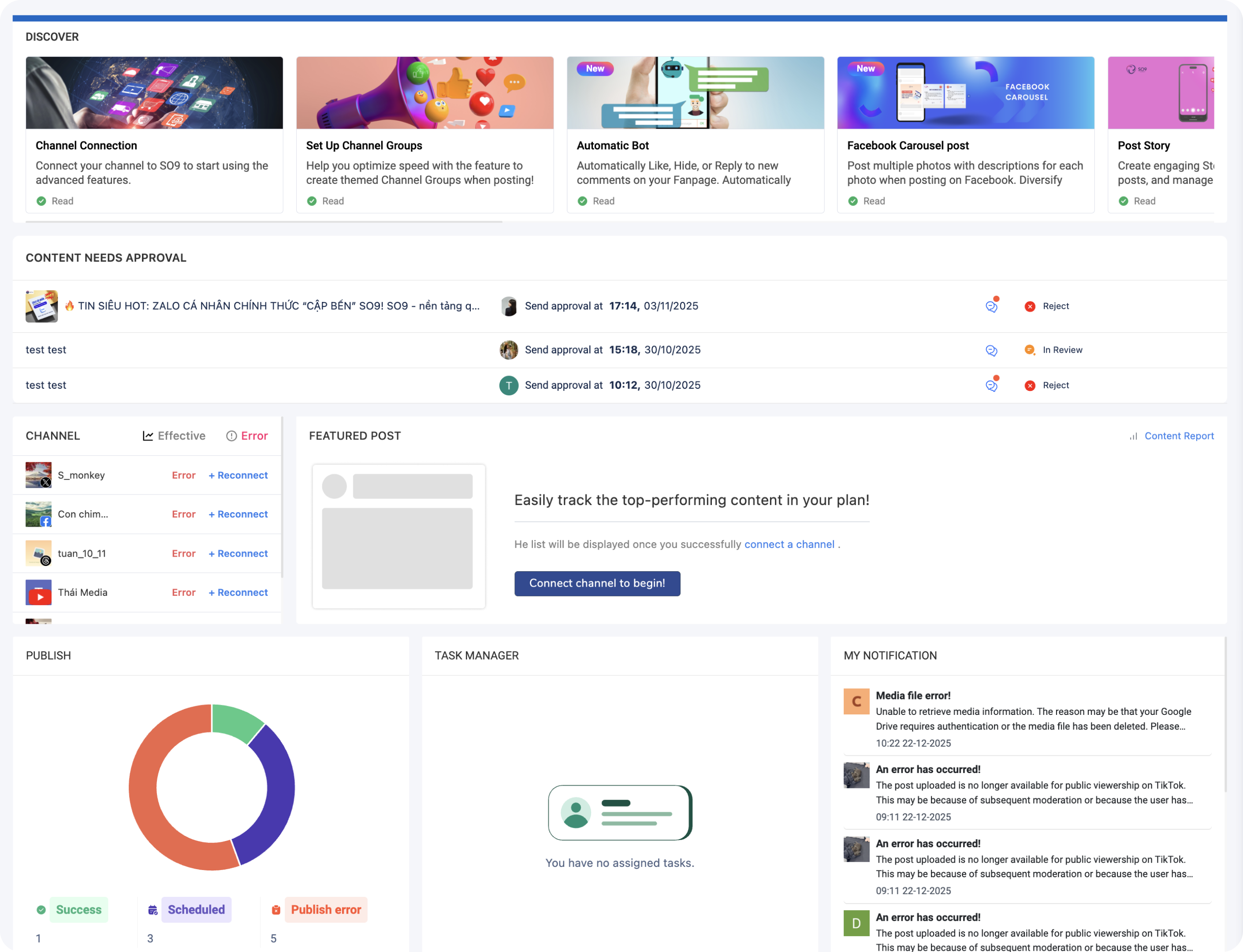Click the Con chim Facebook channel avatar

click(38, 514)
